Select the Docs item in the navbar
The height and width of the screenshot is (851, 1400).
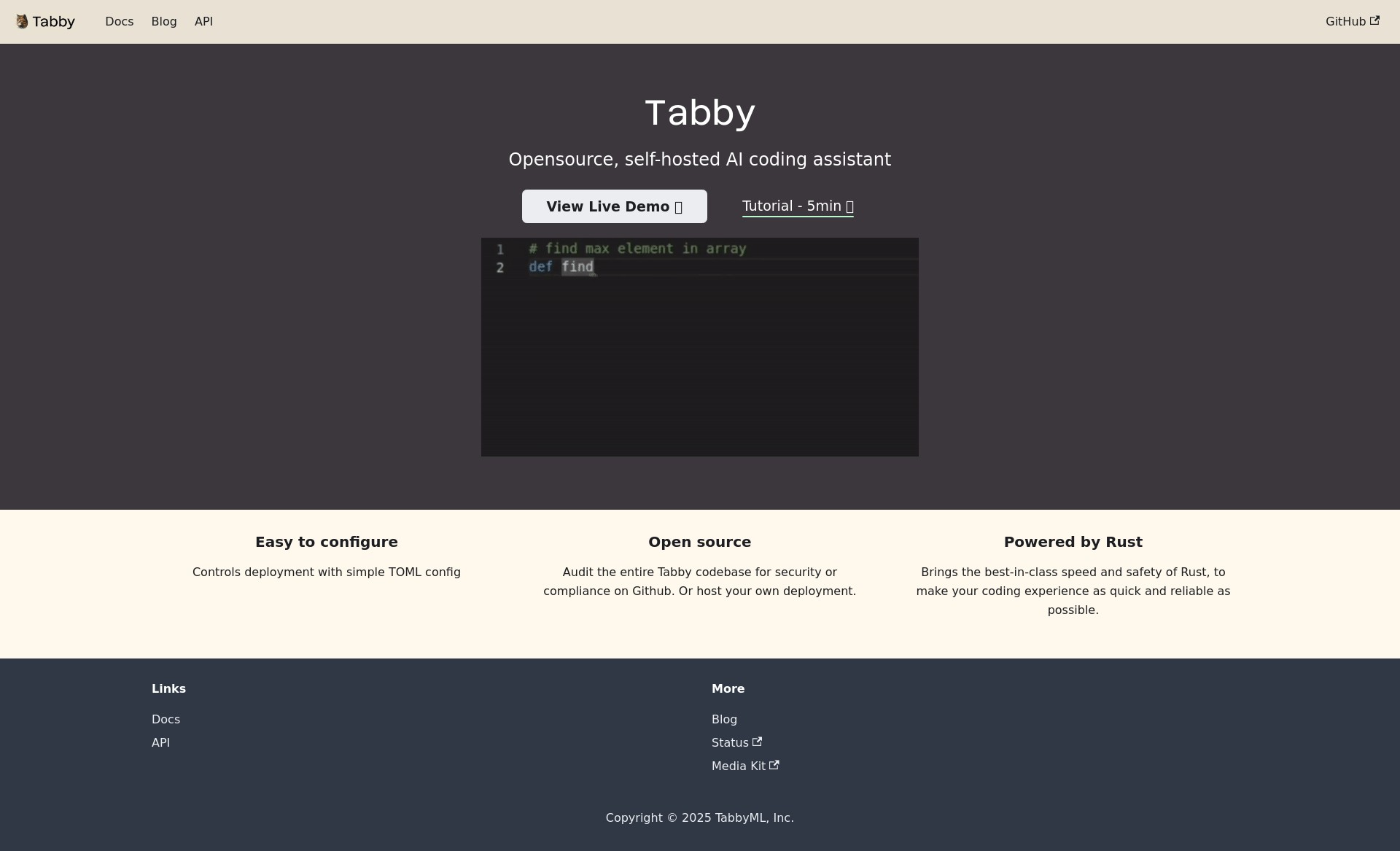(119, 21)
